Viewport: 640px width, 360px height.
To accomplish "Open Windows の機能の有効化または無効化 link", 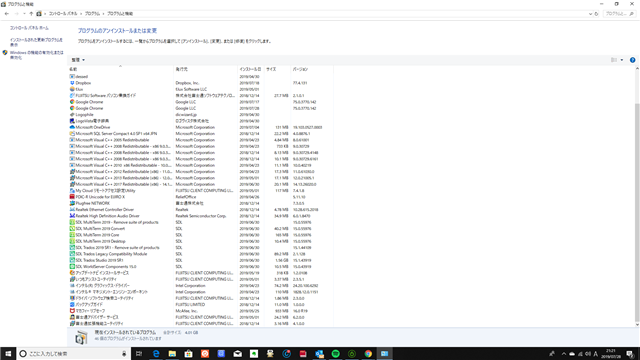I will (x=37, y=55).
